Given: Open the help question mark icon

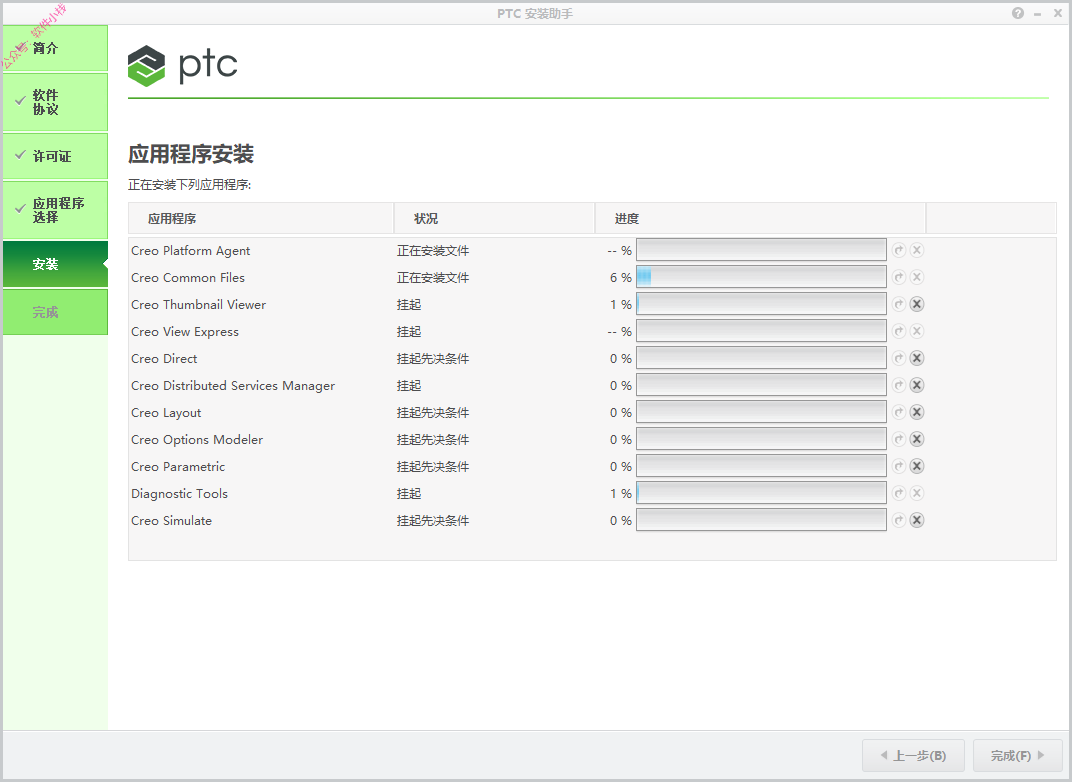Looking at the screenshot, I should (1018, 13).
